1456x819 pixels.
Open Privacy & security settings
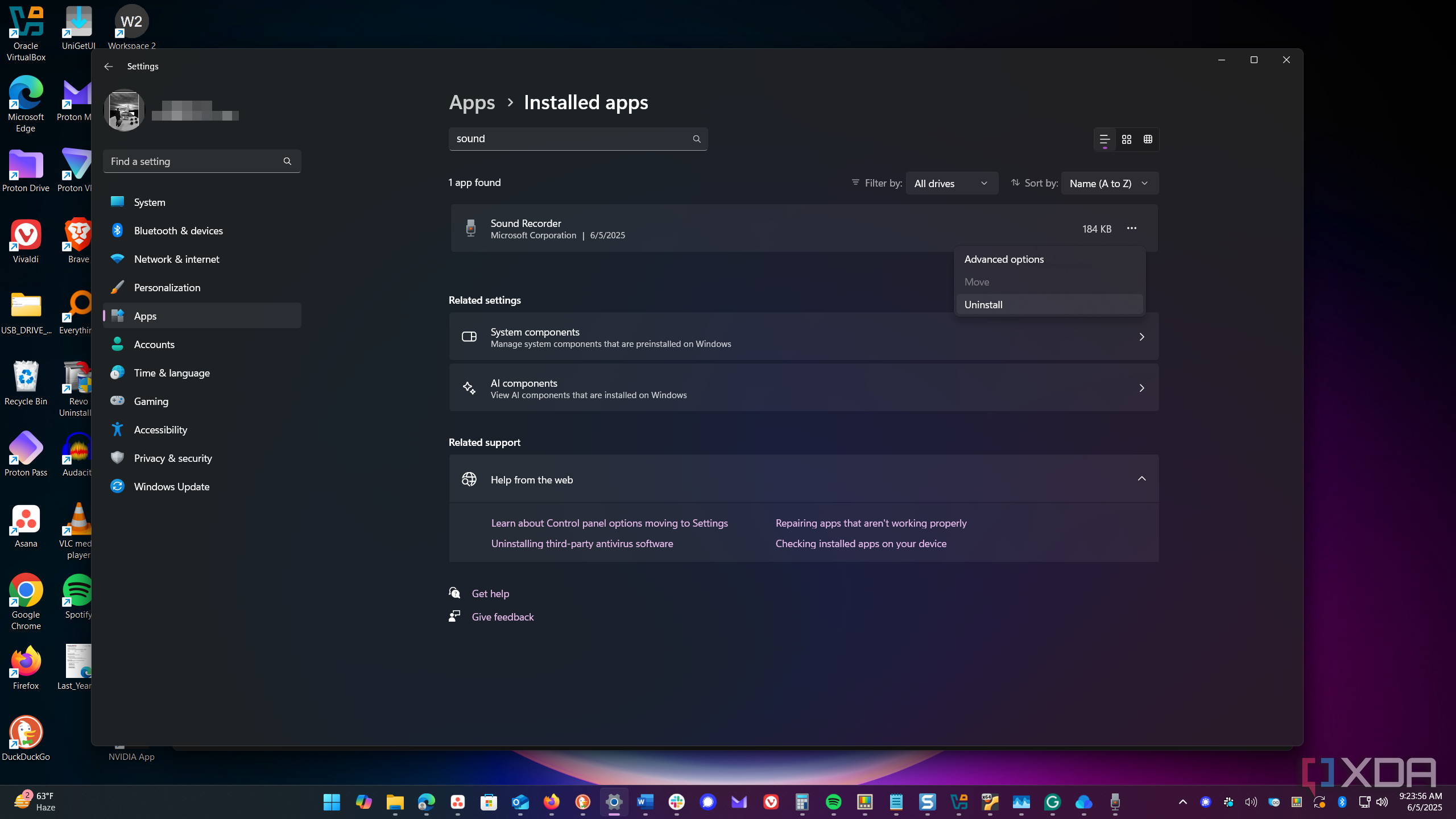click(x=202, y=458)
